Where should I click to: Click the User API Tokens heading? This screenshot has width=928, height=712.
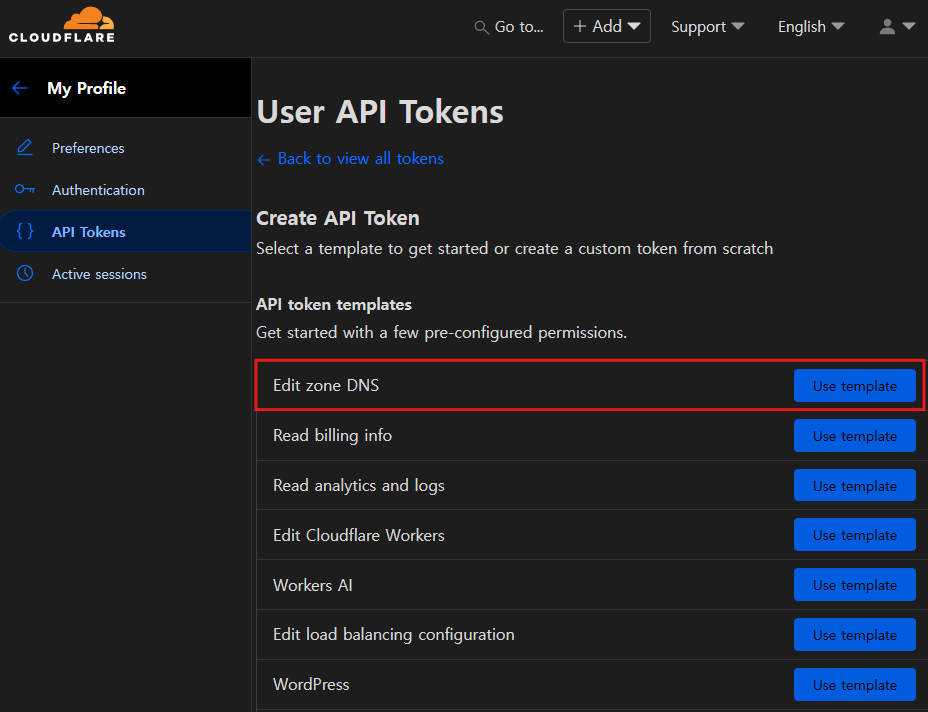point(380,111)
